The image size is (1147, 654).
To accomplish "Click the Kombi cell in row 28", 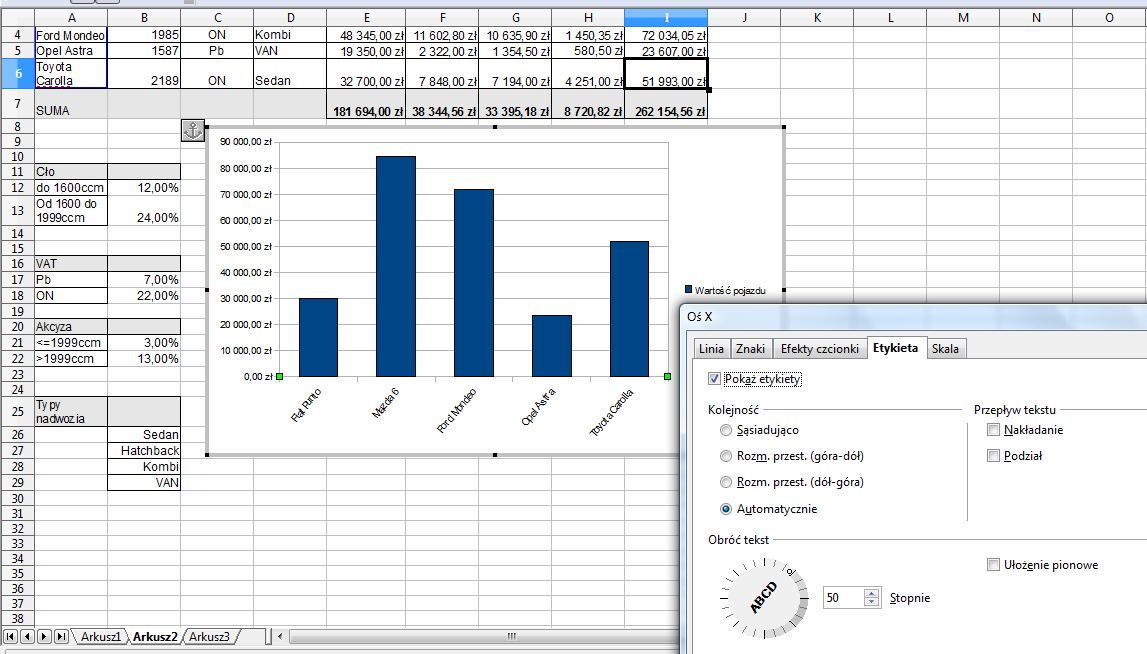I will click(144, 467).
